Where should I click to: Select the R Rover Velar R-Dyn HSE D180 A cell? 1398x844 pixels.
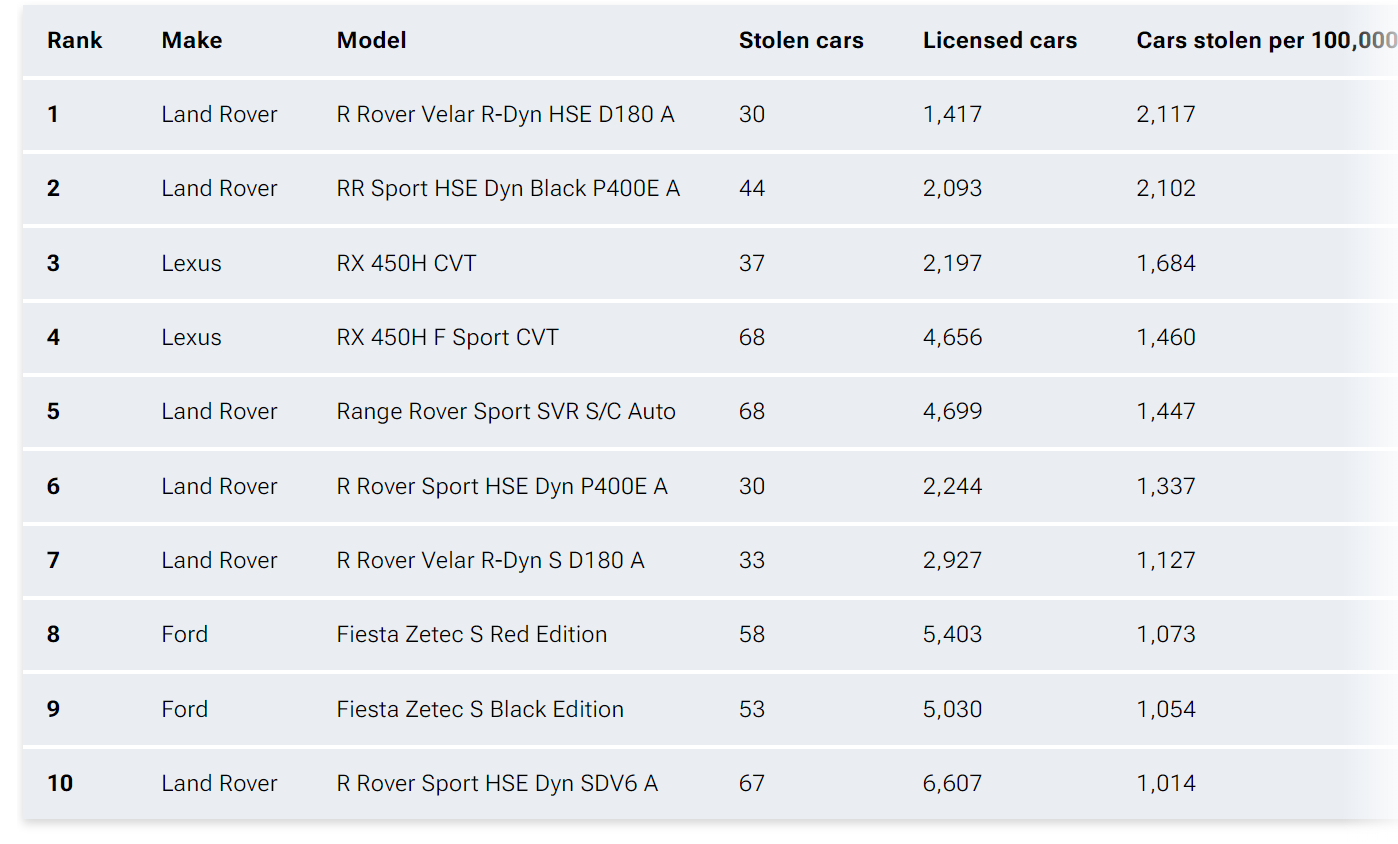pyautogui.click(x=505, y=115)
